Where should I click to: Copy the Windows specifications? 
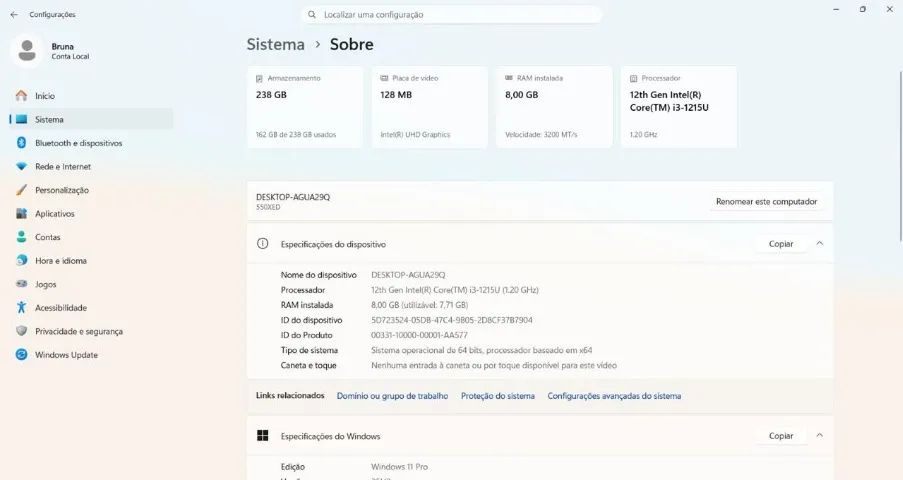pyautogui.click(x=781, y=436)
